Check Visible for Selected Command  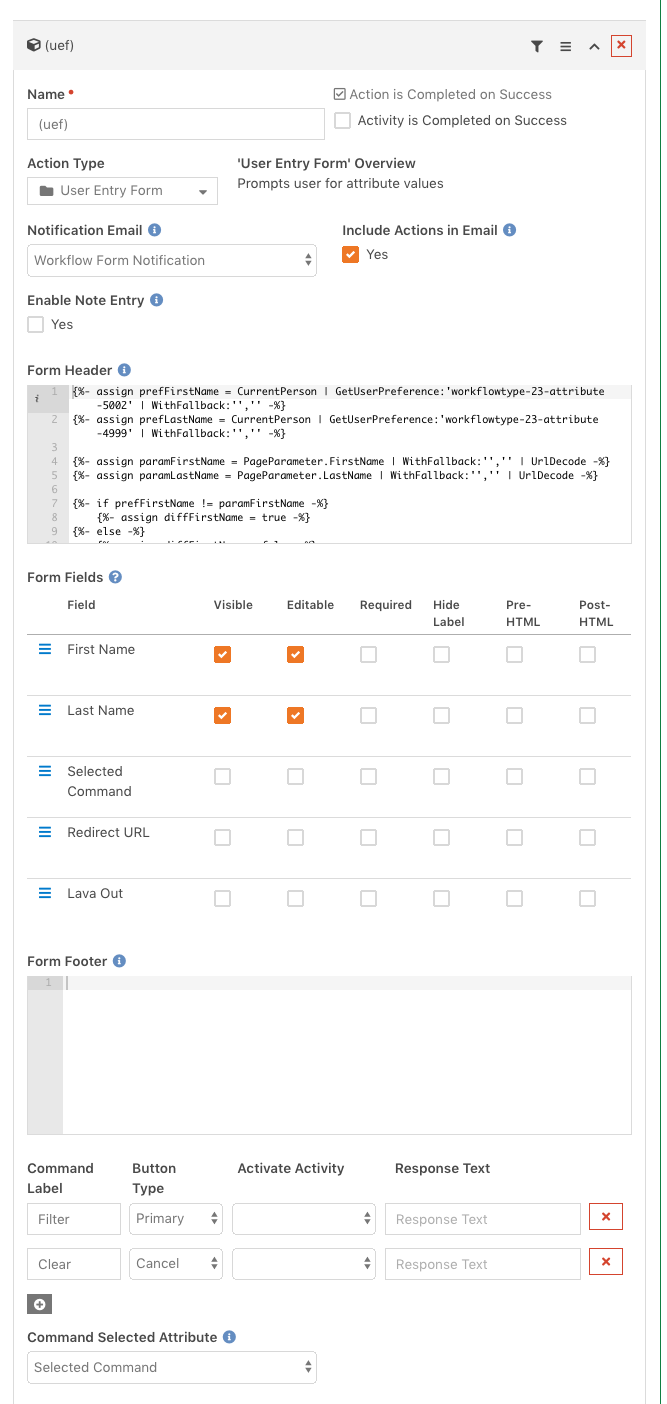222,776
